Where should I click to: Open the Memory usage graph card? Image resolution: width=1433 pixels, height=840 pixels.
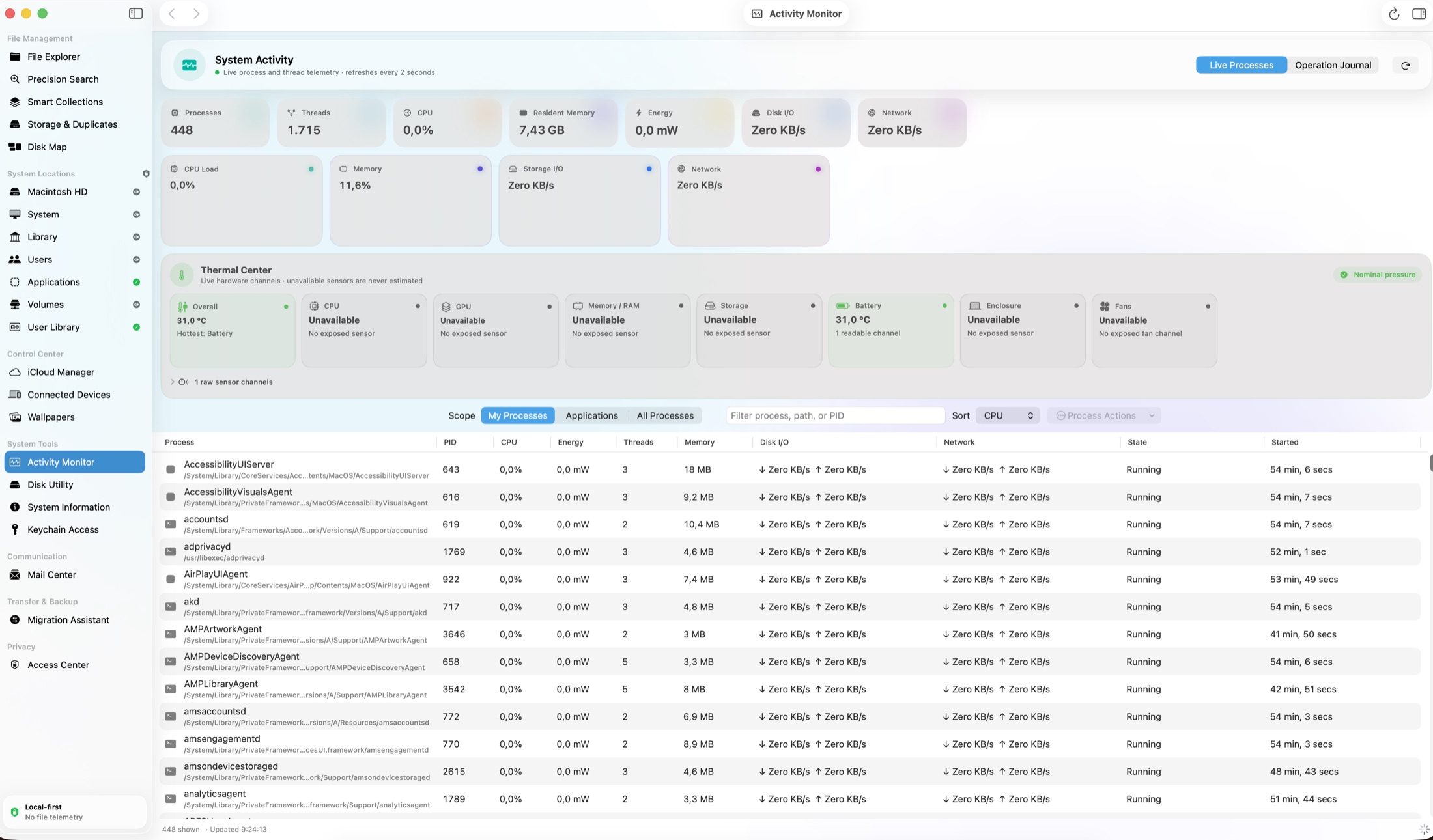[x=410, y=201]
